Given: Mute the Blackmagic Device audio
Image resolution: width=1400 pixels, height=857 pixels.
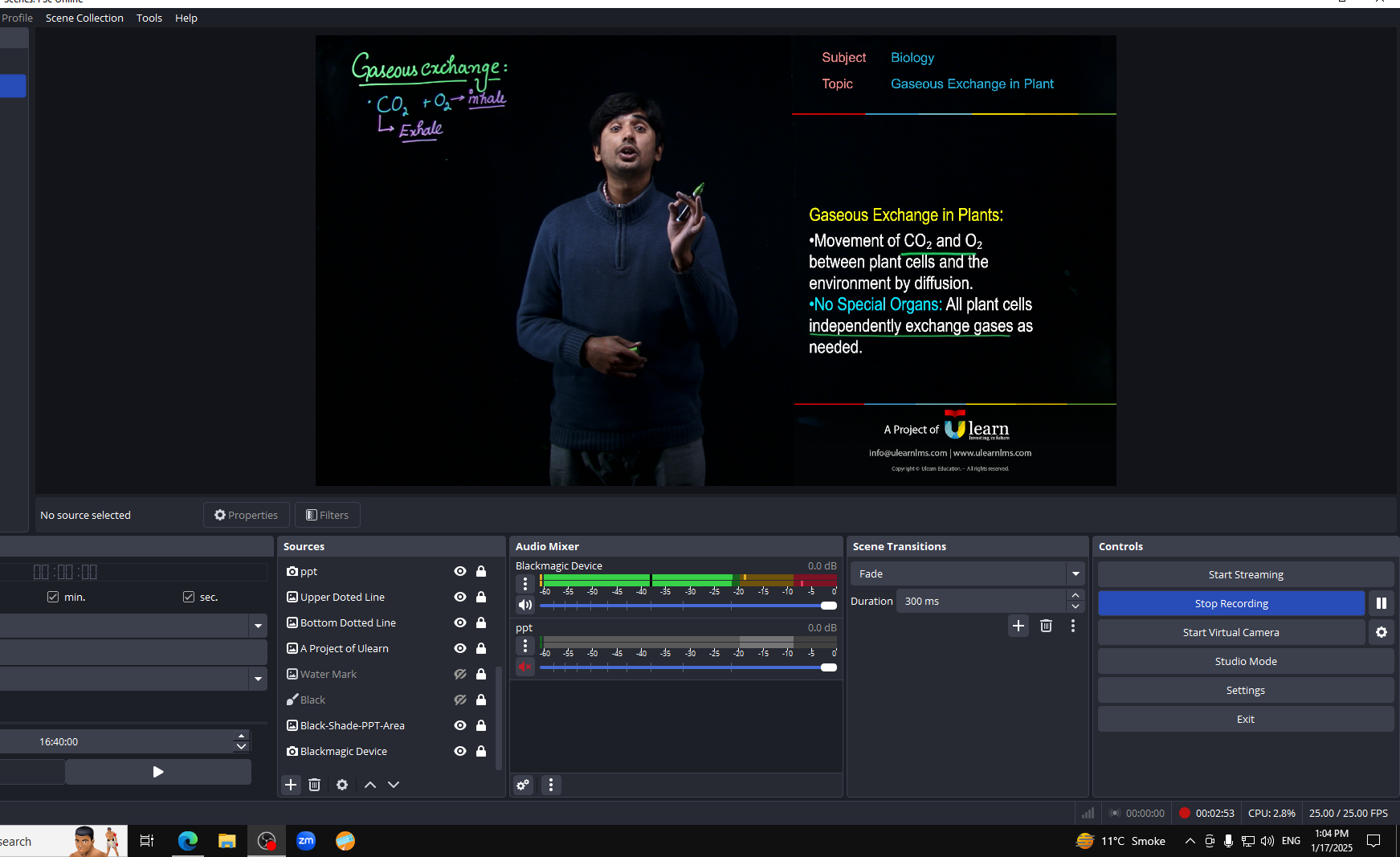Looking at the screenshot, I should coord(525,605).
